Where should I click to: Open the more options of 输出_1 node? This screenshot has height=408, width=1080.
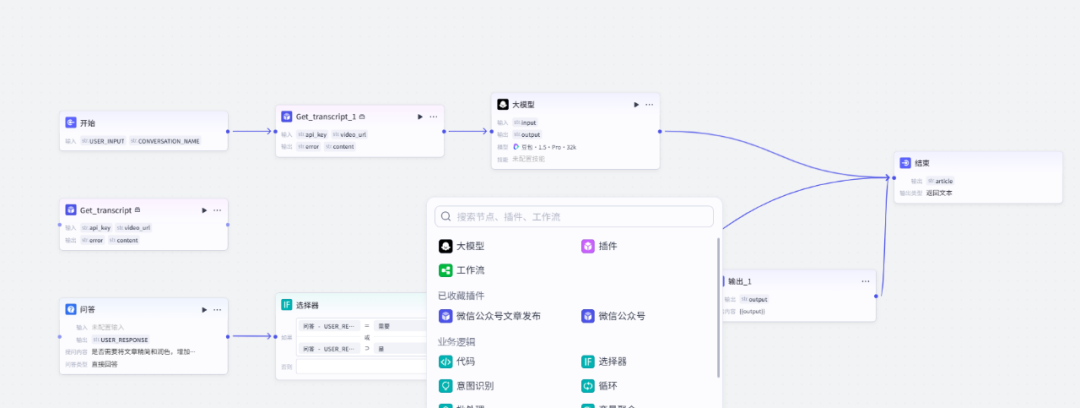click(865, 281)
